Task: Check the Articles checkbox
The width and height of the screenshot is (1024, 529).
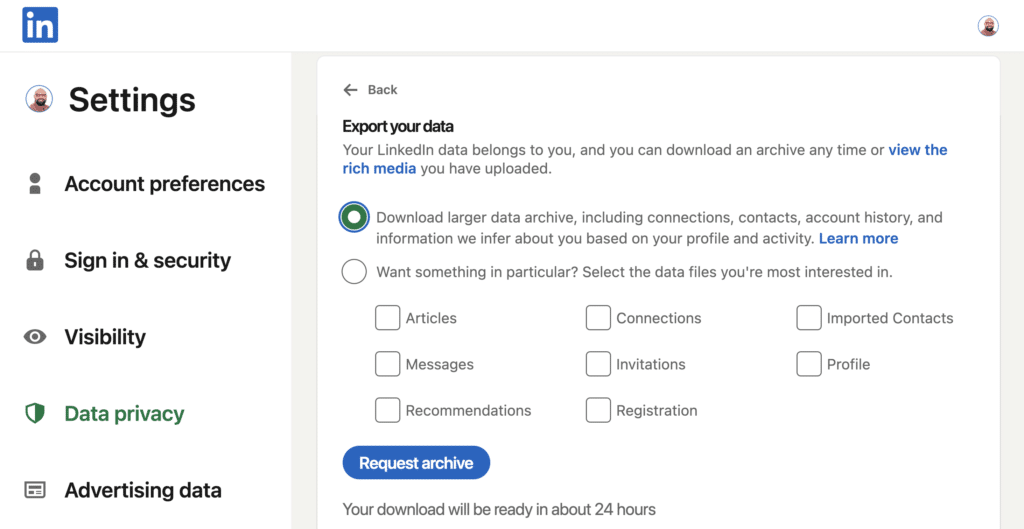Action: [387, 318]
